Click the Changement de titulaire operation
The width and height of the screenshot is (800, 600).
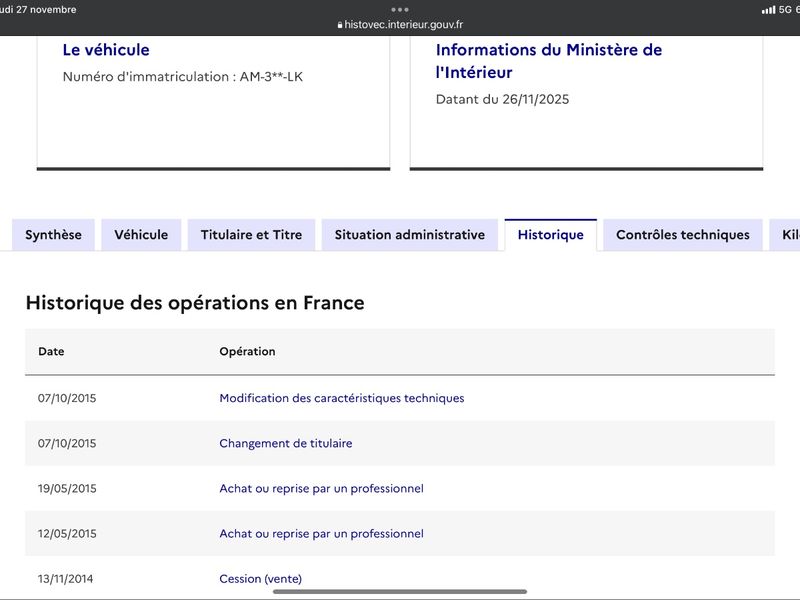click(x=286, y=443)
